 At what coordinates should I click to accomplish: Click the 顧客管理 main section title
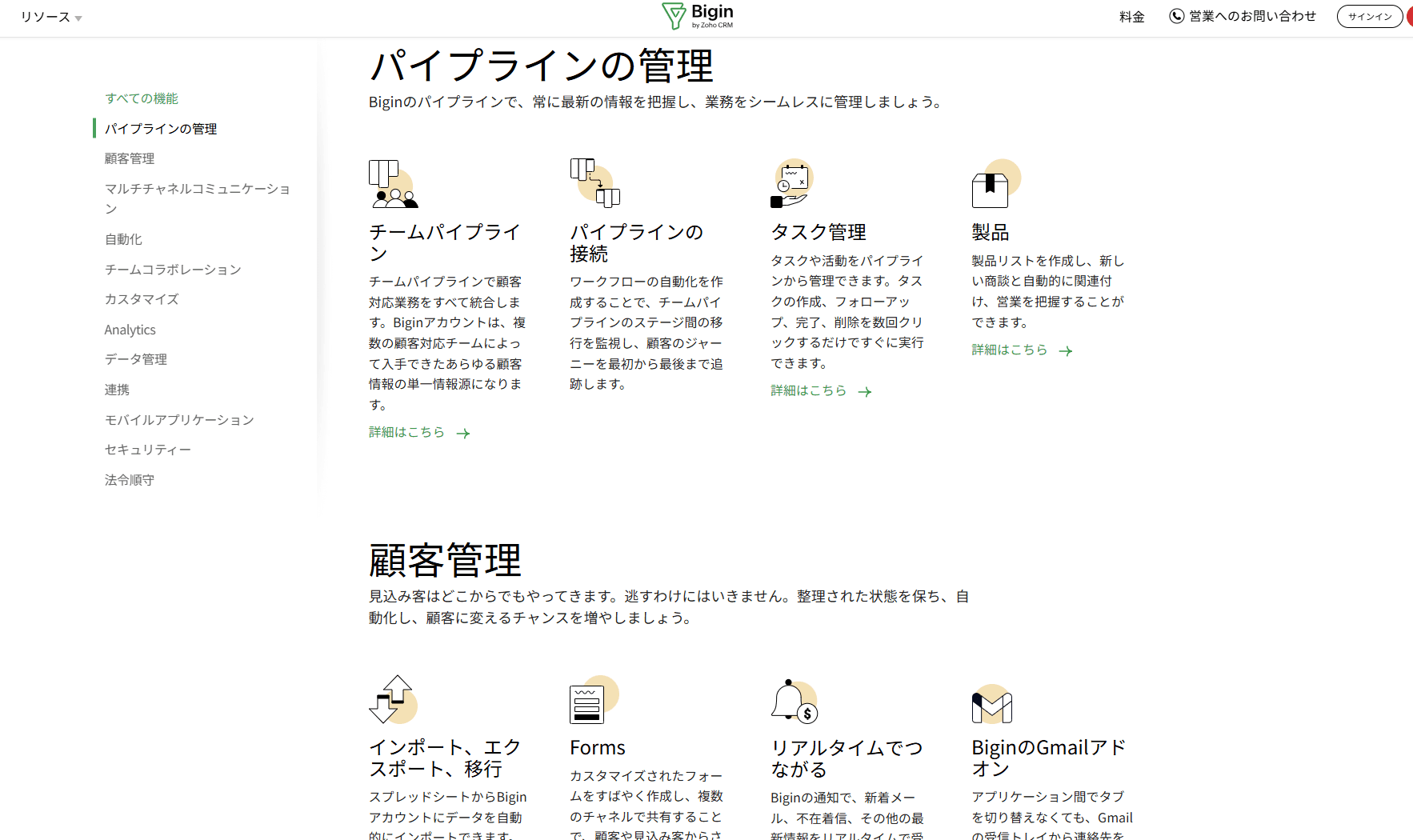pos(445,560)
